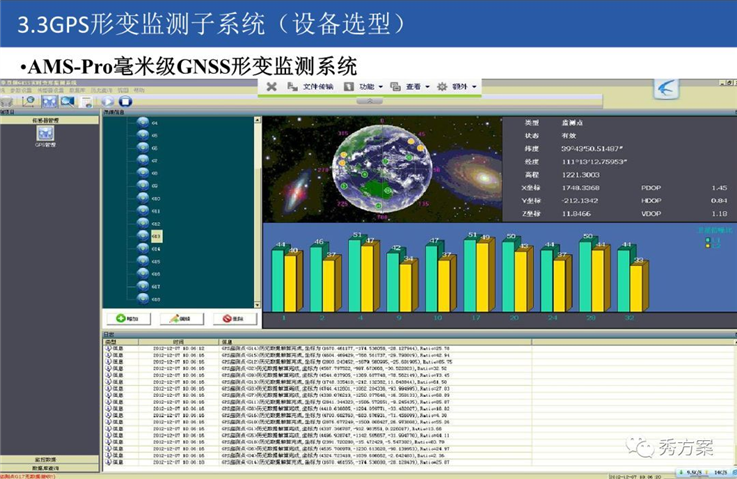Click the report document toolbar icon
This screenshot has height=479, width=737.
(86, 102)
